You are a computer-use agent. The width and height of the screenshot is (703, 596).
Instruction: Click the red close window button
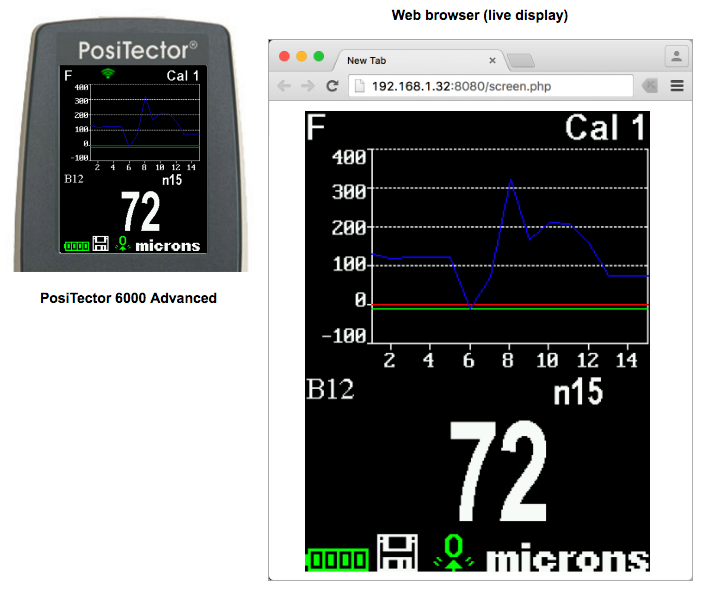coord(284,56)
